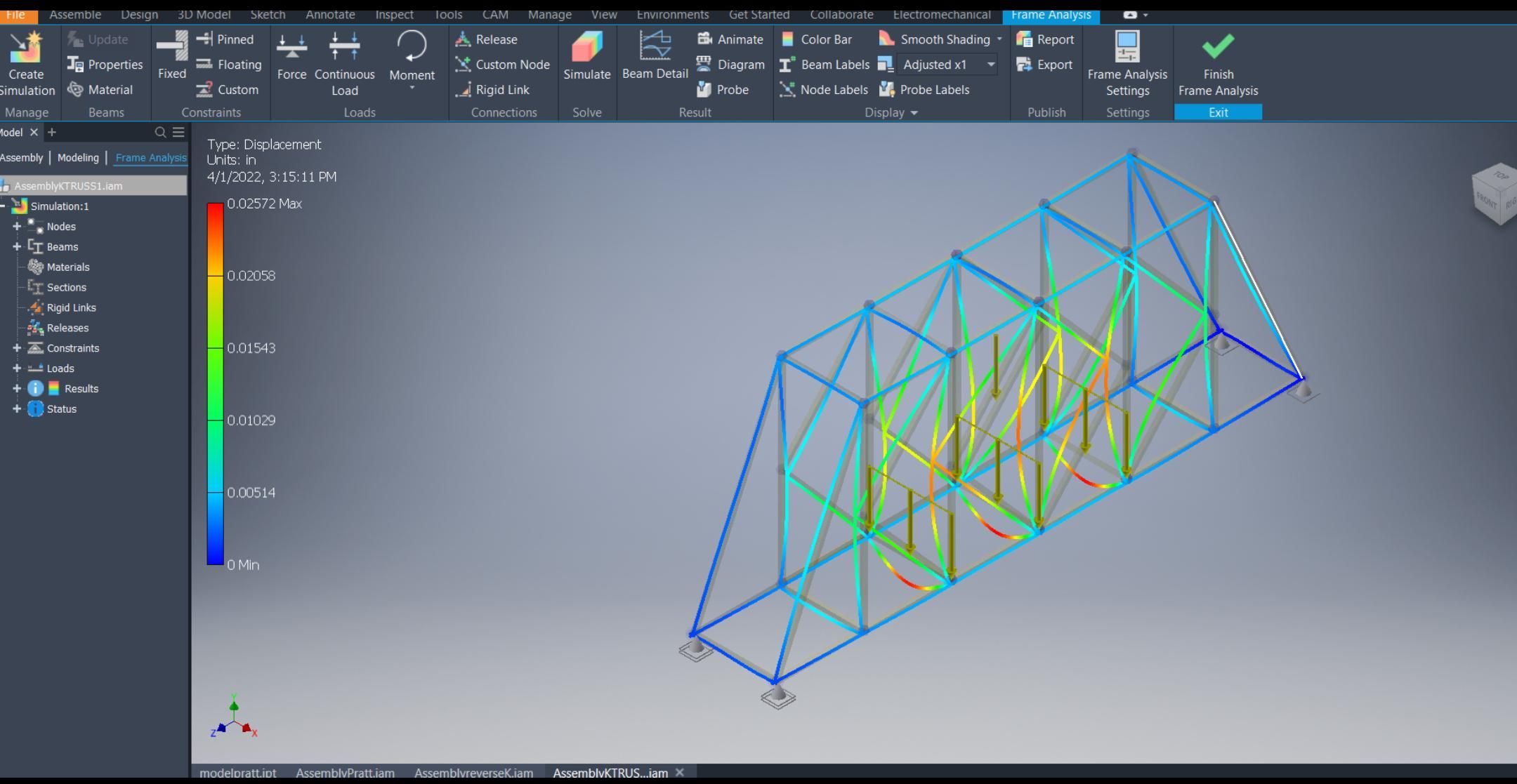
Task: Toggle Probe Labels on
Action: (x=926, y=90)
